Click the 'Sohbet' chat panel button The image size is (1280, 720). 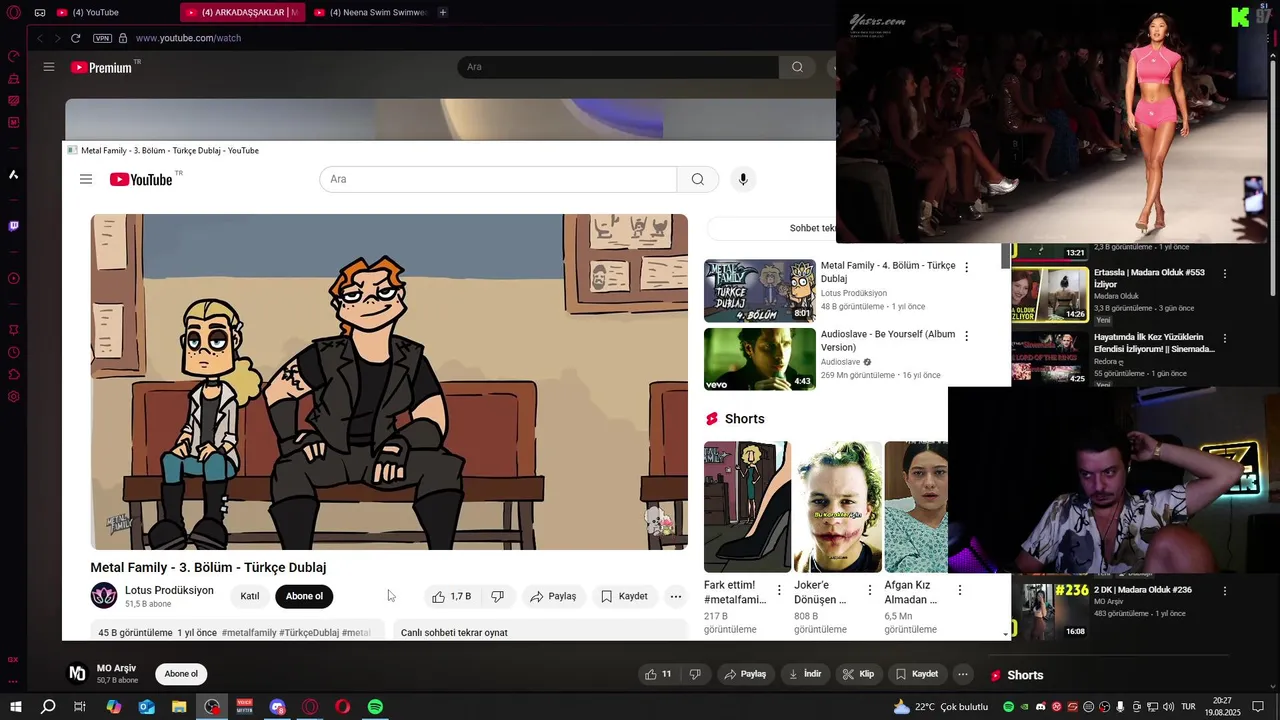coord(770,228)
